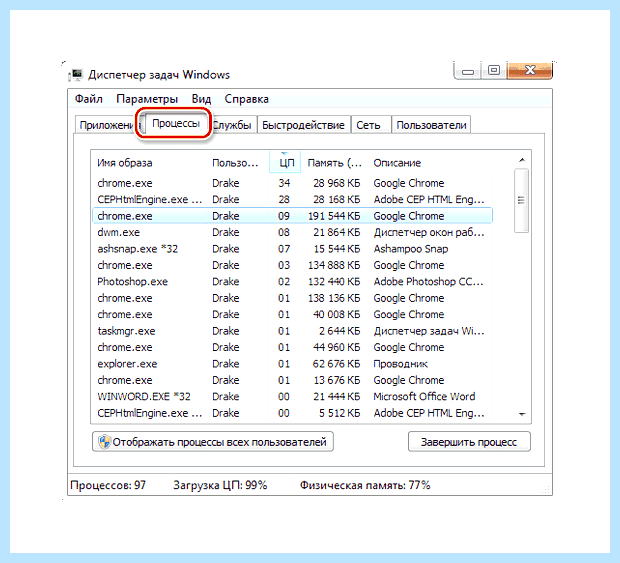Click scrollbar down arrow in process list

pyautogui.click(x=522, y=414)
